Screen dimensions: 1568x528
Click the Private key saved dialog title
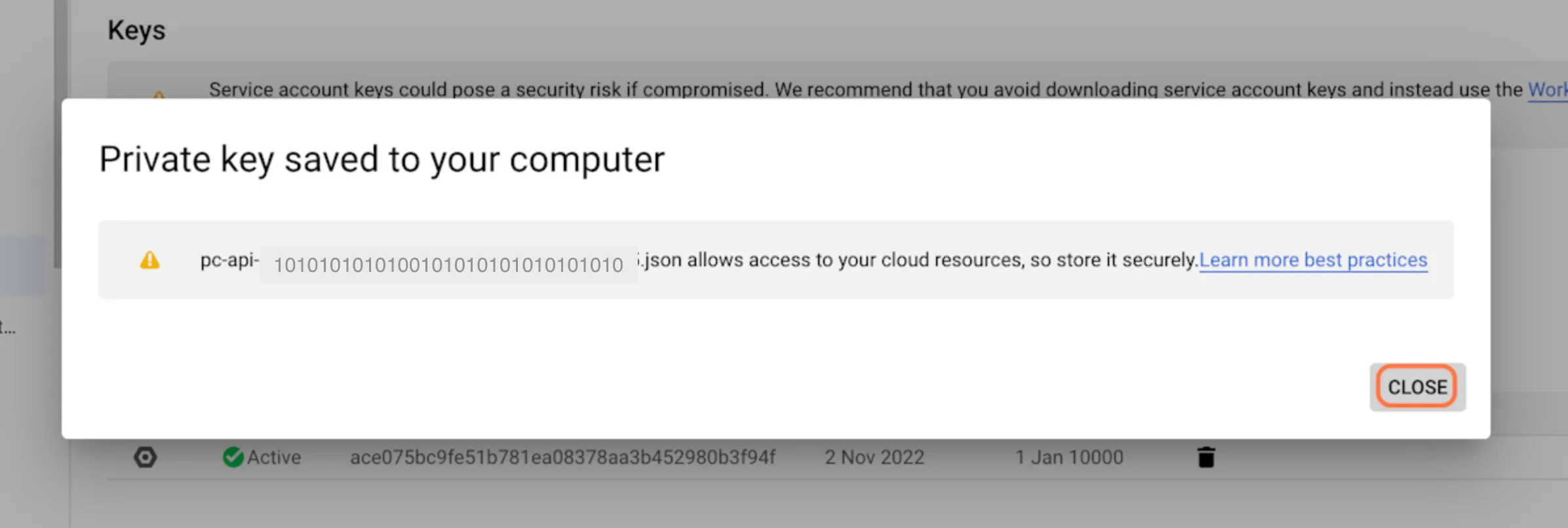point(382,160)
